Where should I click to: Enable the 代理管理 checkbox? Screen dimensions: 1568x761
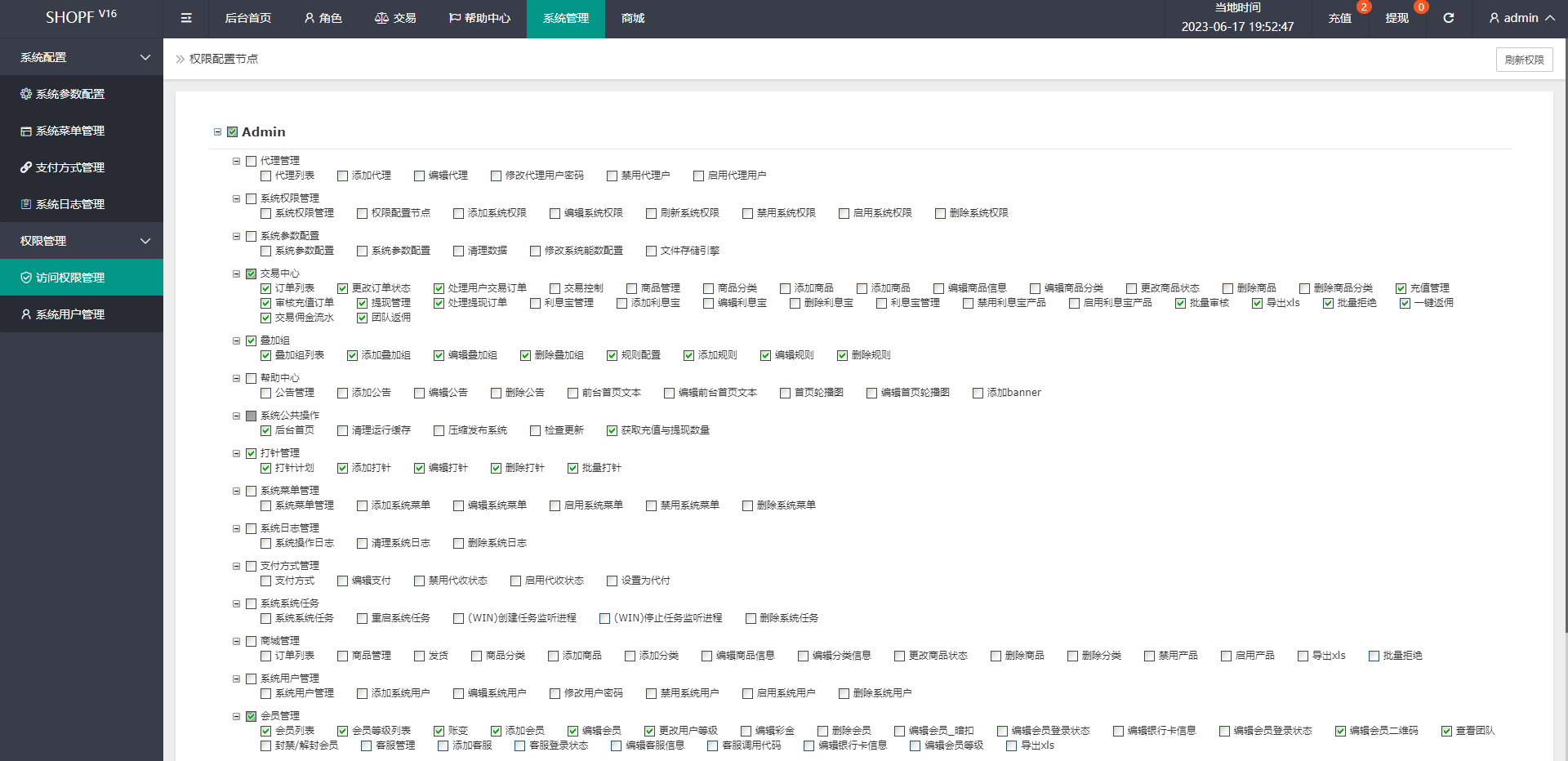point(252,162)
